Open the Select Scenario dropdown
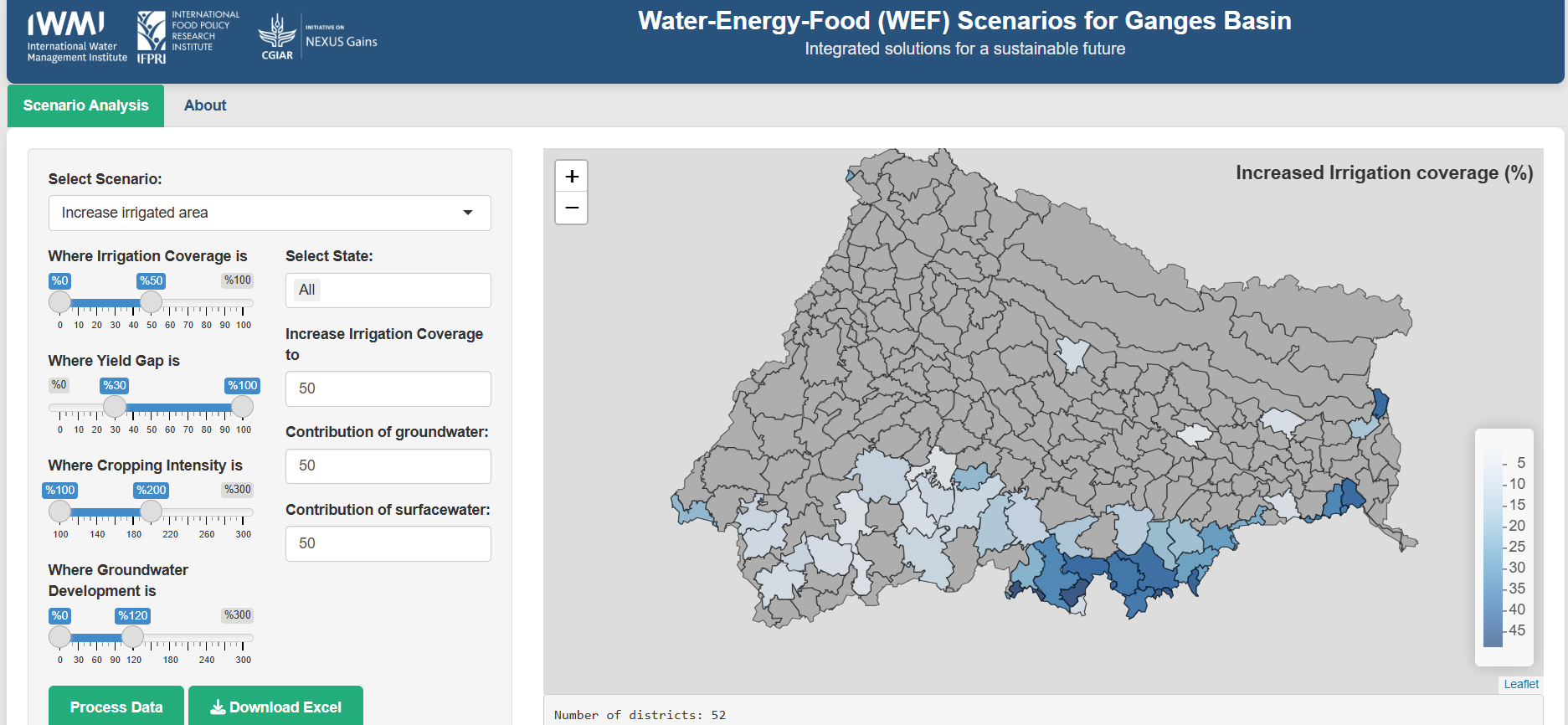1568x725 pixels. 270,213
